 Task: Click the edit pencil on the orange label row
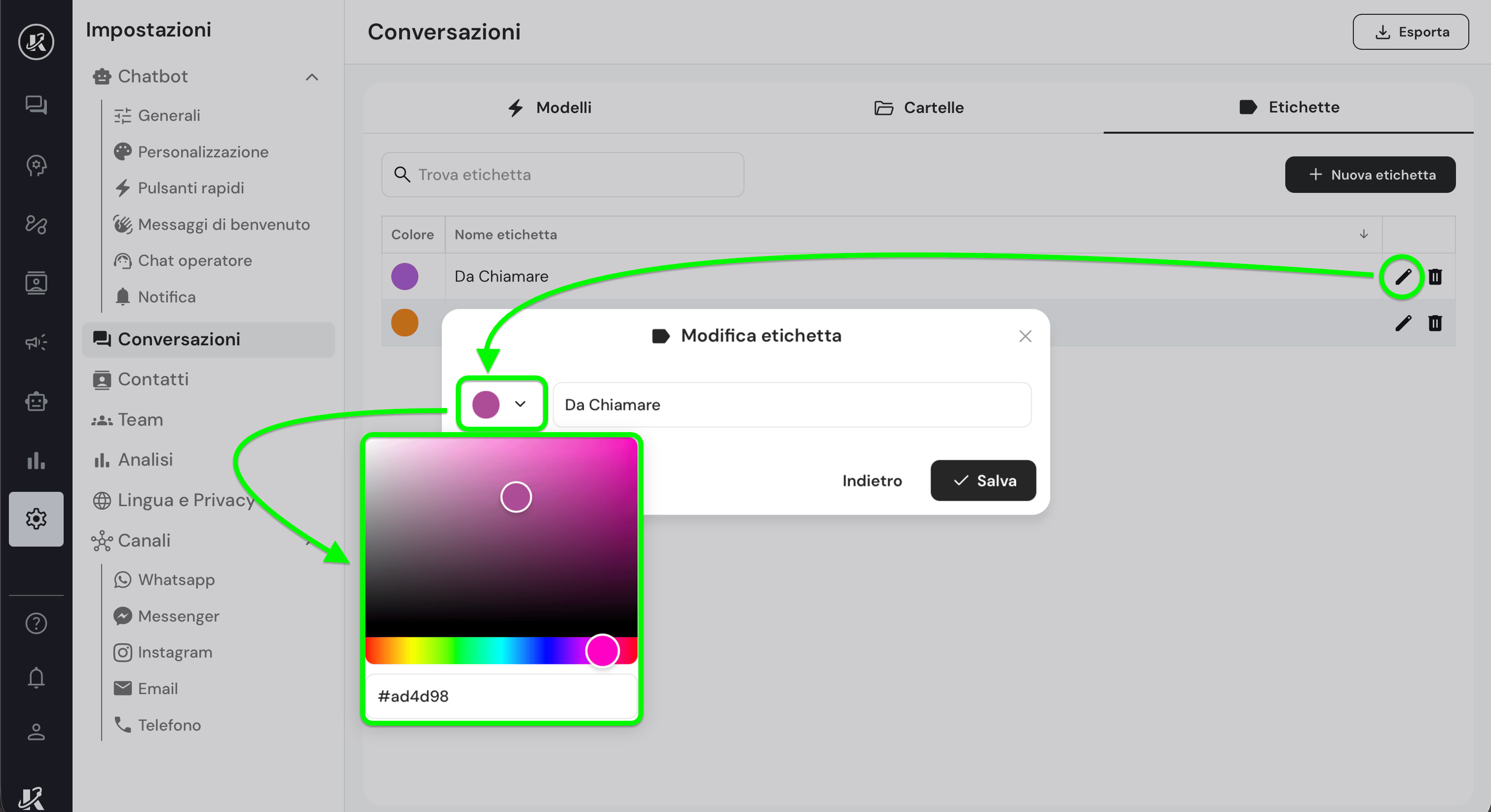(x=1403, y=323)
